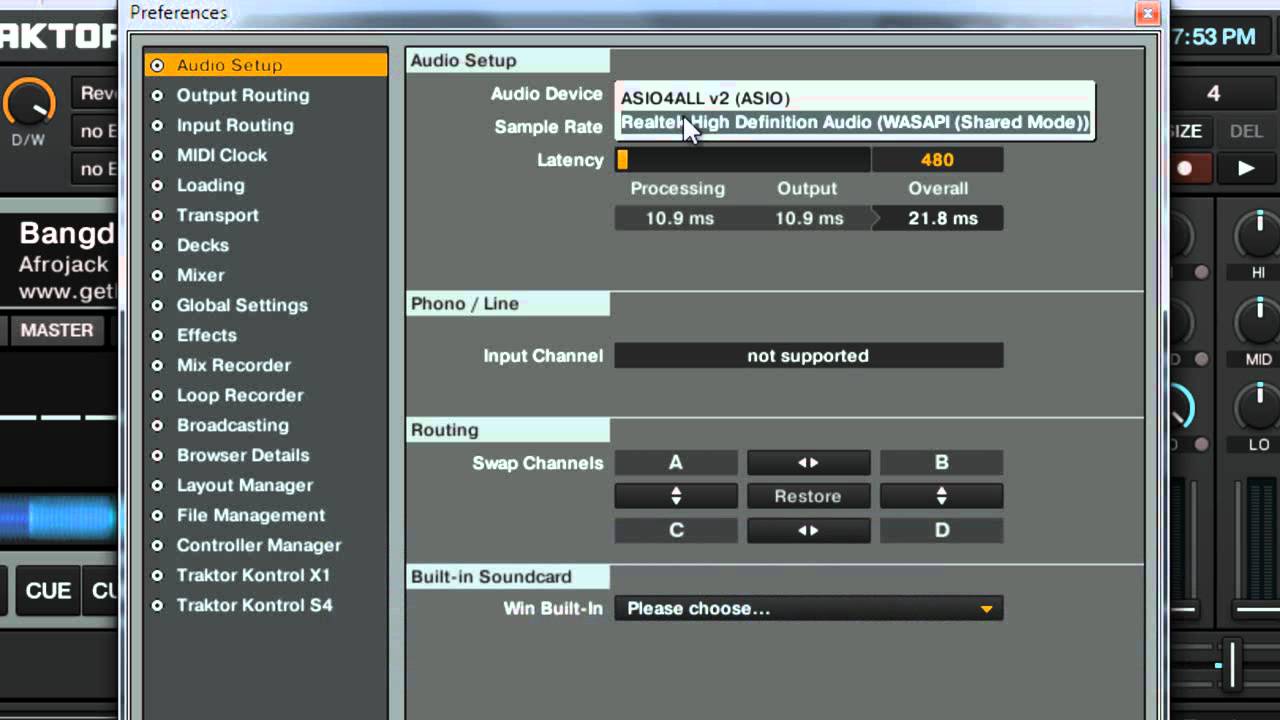This screenshot has height=720, width=1280.
Task: Click swap channel button B
Action: tap(941, 462)
